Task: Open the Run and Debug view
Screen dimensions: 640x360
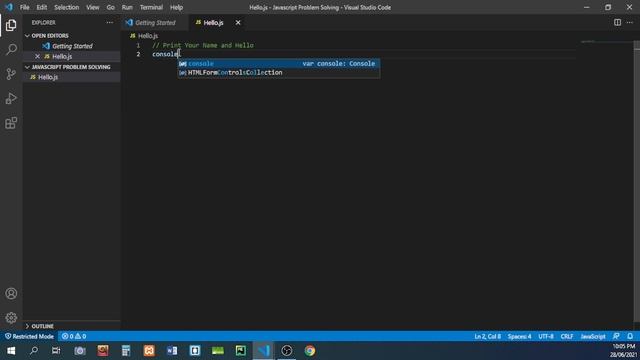Action: coord(11,98)
